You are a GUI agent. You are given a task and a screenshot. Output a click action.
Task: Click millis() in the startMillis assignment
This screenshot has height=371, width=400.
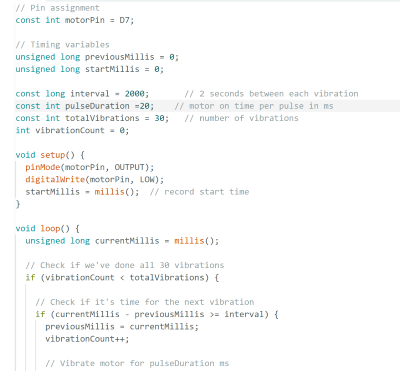pyautogui.click(x=115, y=192)
